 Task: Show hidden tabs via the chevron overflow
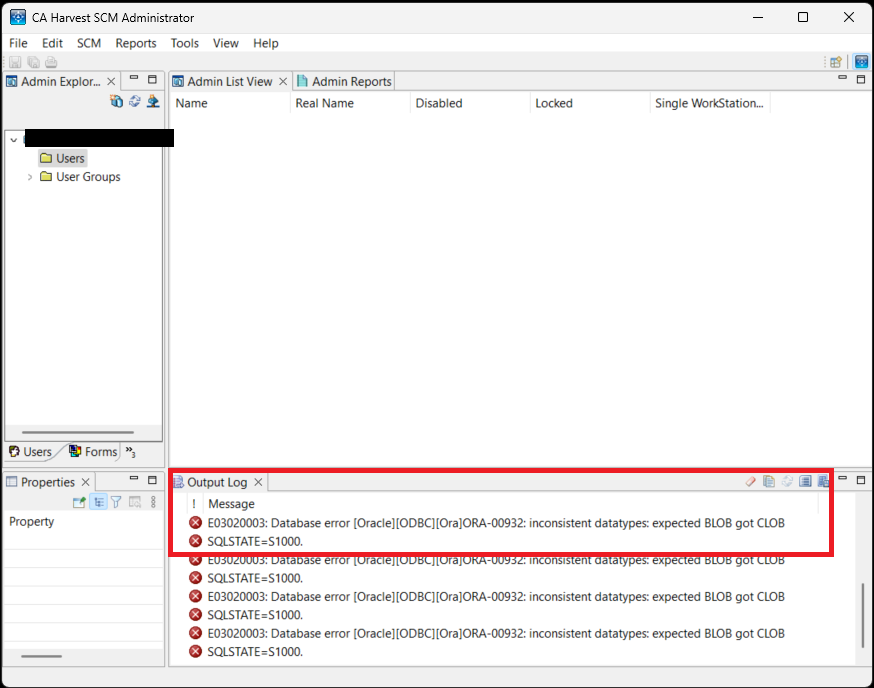tap(131, 452)
